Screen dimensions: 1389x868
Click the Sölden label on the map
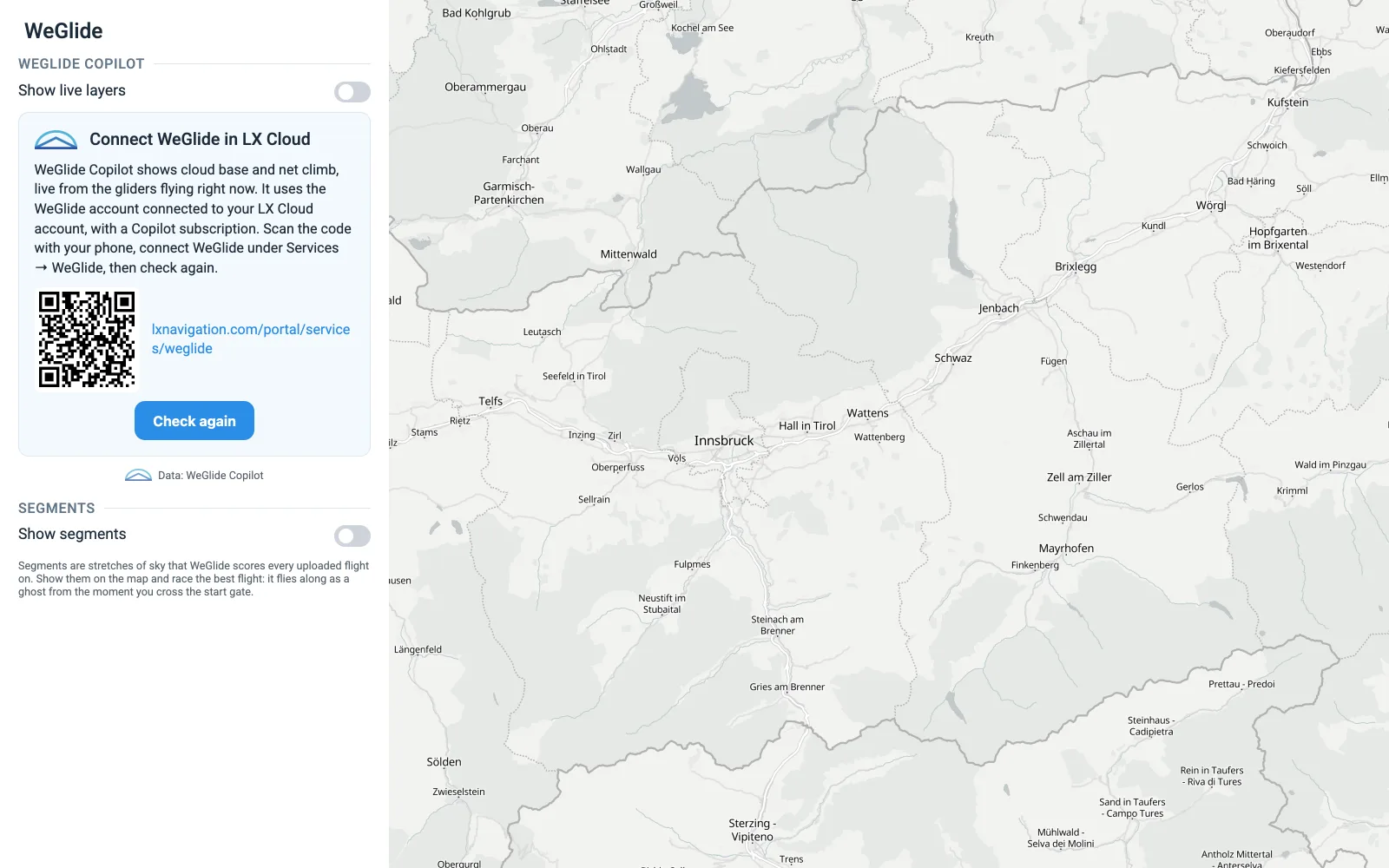tap(444, 762)
